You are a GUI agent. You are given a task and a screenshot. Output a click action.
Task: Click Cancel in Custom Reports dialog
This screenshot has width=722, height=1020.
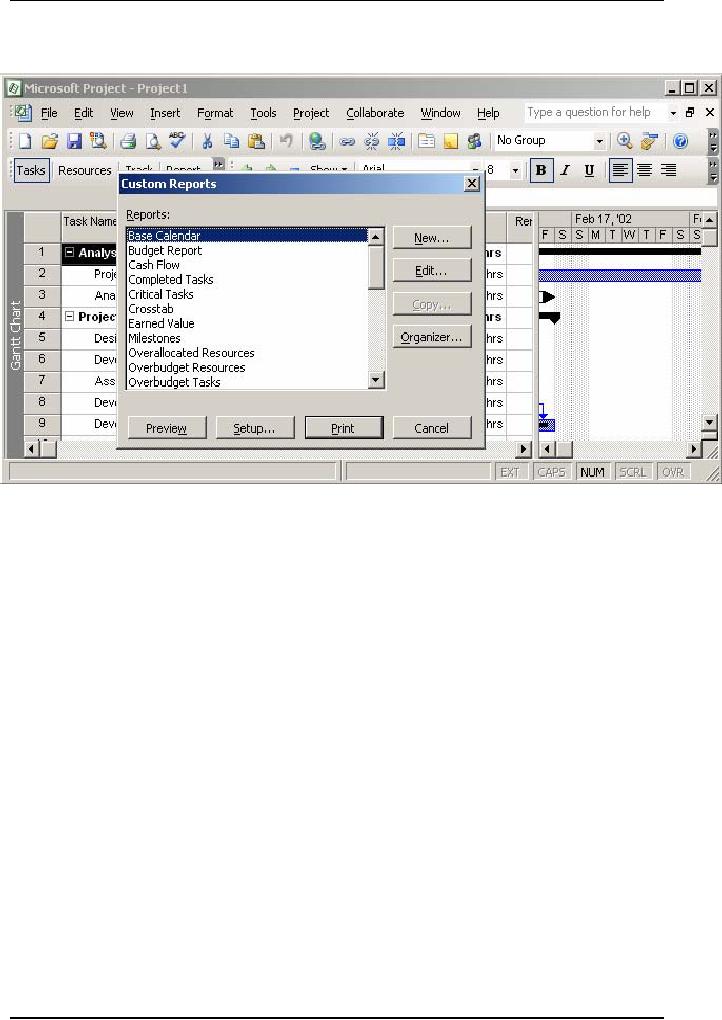(x=432, y=428)
